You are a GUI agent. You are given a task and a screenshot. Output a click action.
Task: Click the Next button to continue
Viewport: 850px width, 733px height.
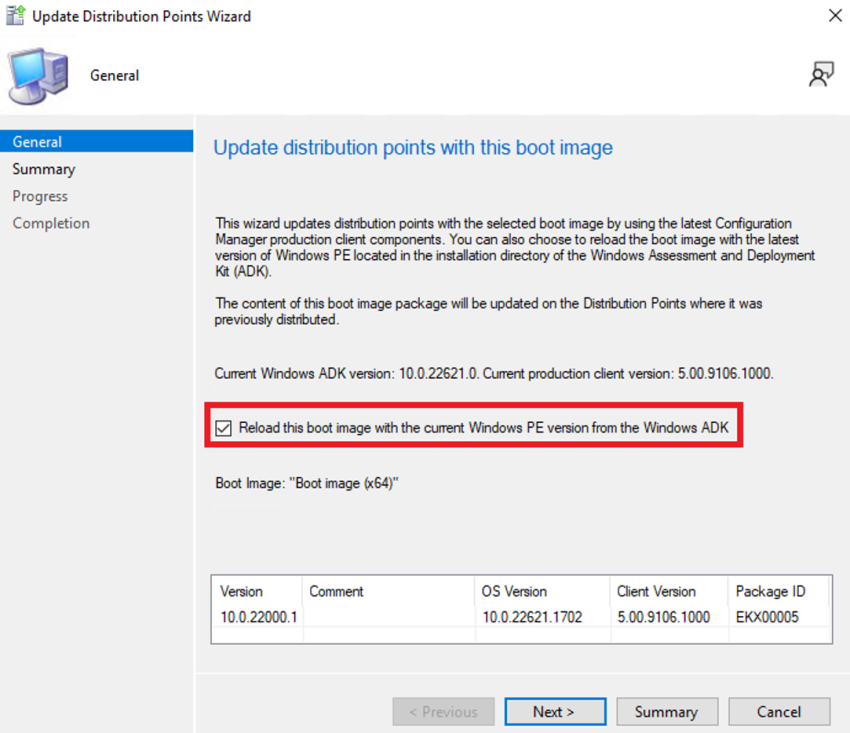[x=555, y=711]
